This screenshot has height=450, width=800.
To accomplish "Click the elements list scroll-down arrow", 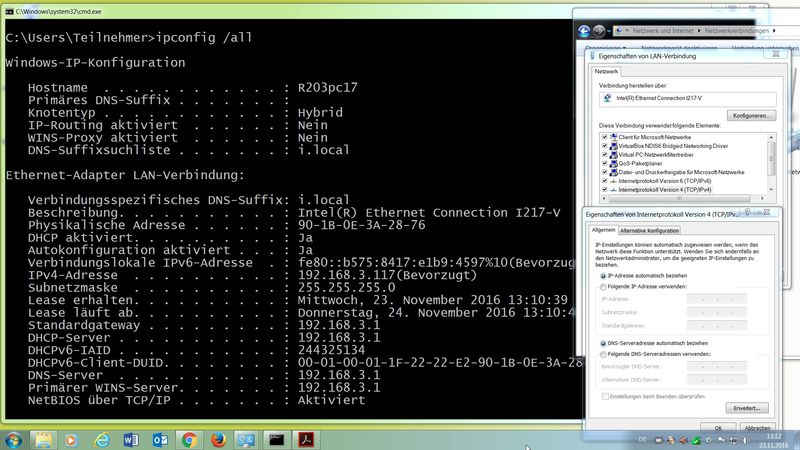I will click(771, 190).
